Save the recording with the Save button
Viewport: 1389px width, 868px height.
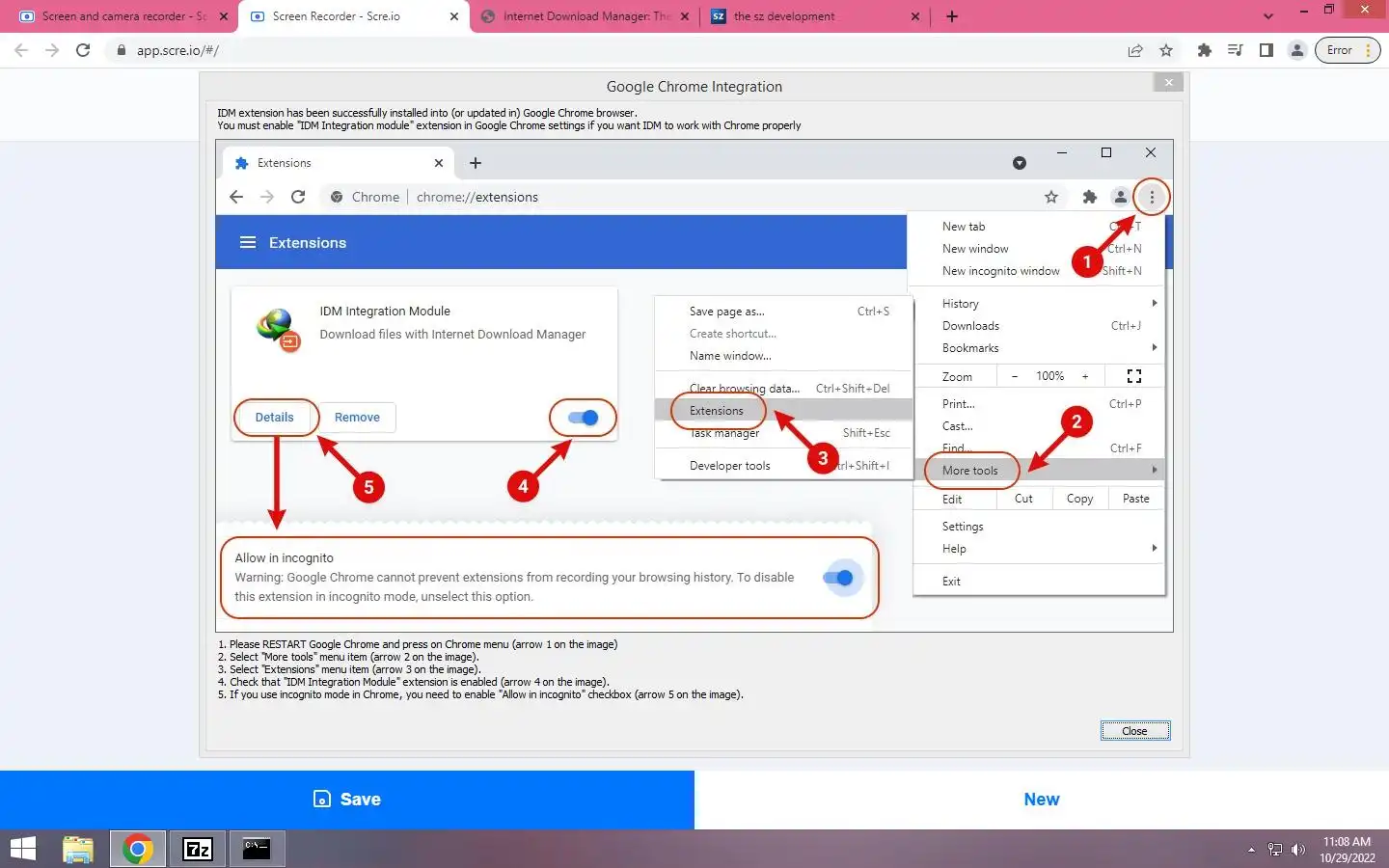pyautogui.click(x=347, y=800)
